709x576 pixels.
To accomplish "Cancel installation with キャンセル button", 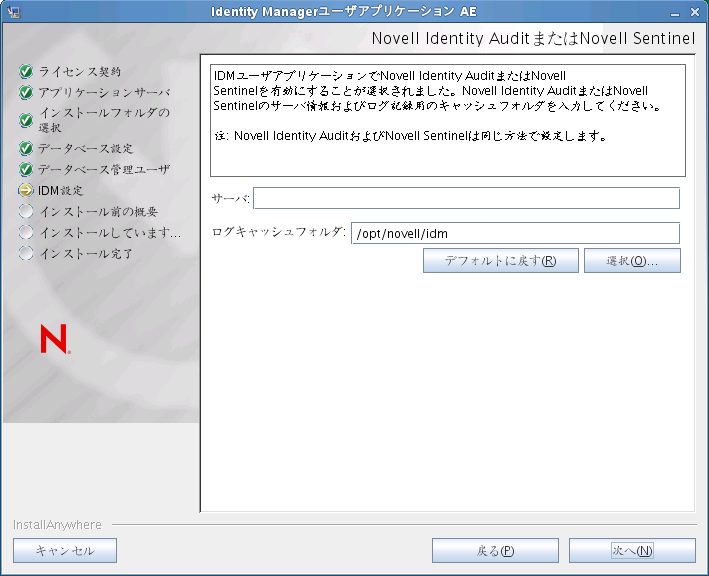I will pyautogui.click(x=65, y=550).
